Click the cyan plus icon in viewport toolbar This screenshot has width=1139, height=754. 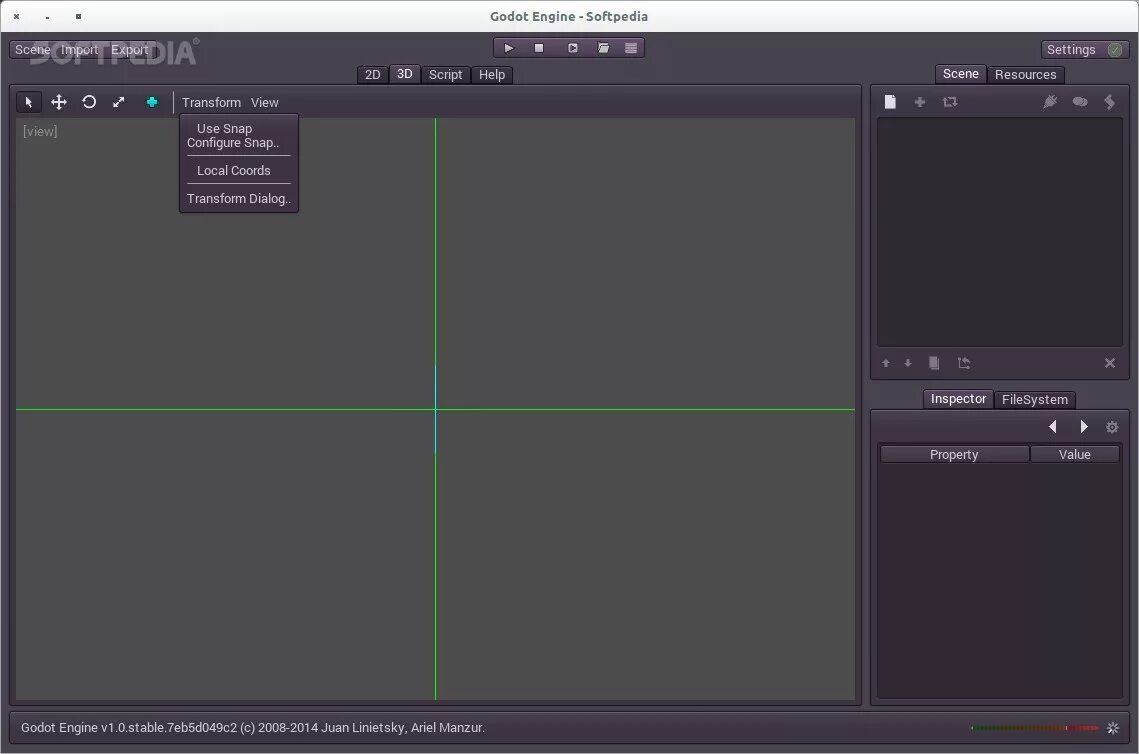(x=152, y=102)
